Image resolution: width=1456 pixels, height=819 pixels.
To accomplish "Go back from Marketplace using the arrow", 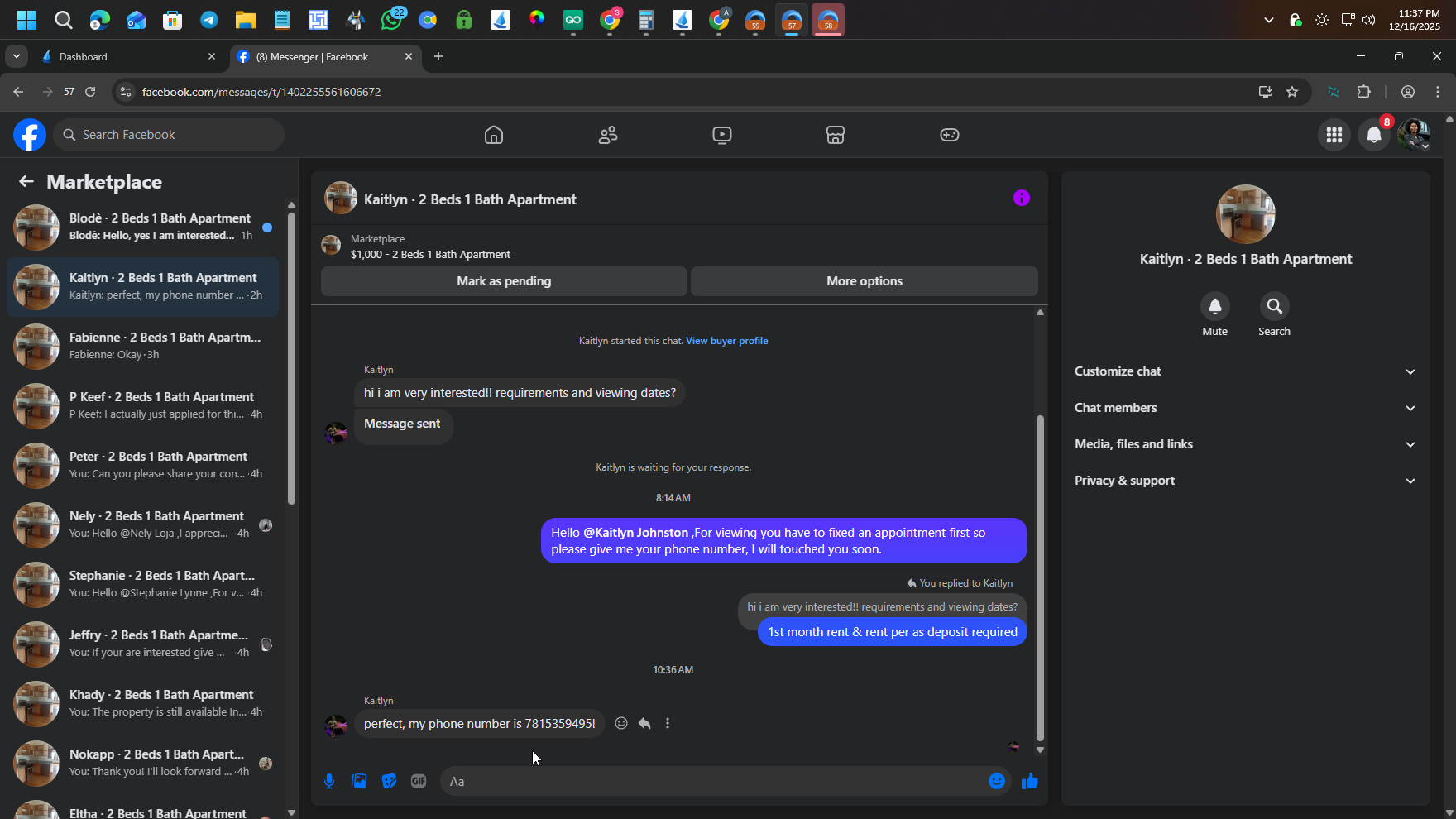I will (26, 181).
